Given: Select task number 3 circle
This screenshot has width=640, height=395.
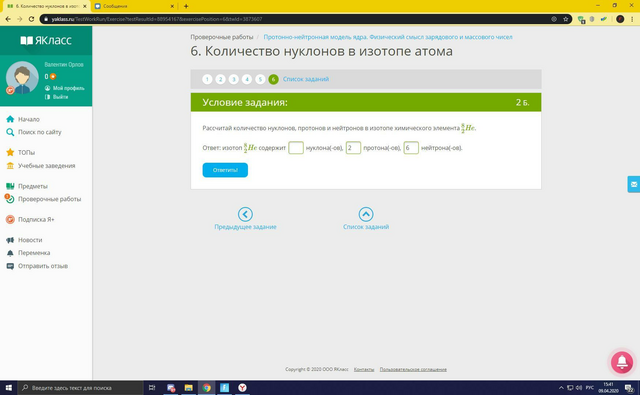Looking at the screenshot, I should [233, 79].
